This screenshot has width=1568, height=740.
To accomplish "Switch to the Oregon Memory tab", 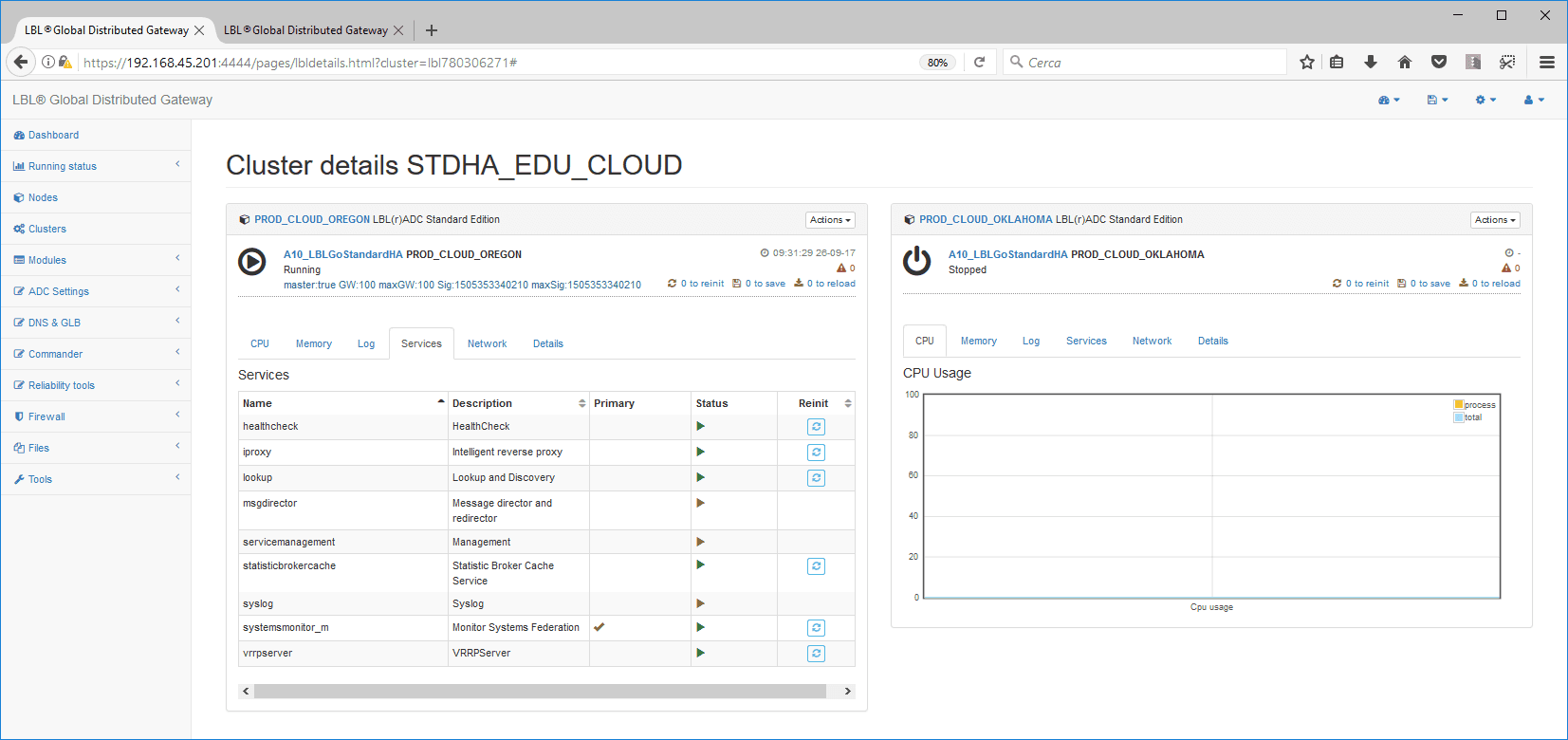I will coord(314,343).
